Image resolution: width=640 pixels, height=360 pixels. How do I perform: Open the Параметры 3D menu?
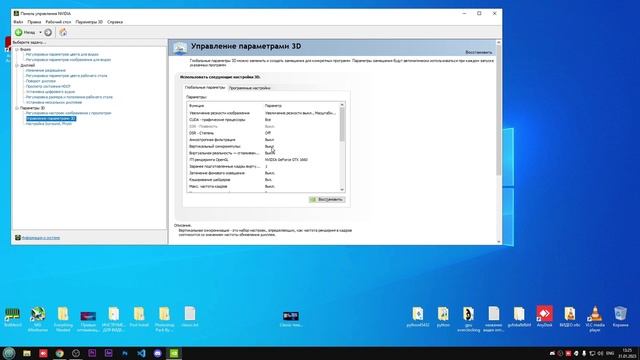coord(89,22)
